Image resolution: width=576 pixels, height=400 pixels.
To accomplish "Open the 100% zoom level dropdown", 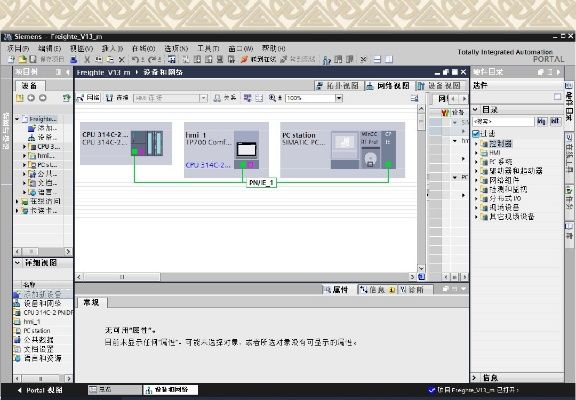I will coord(339,98).
